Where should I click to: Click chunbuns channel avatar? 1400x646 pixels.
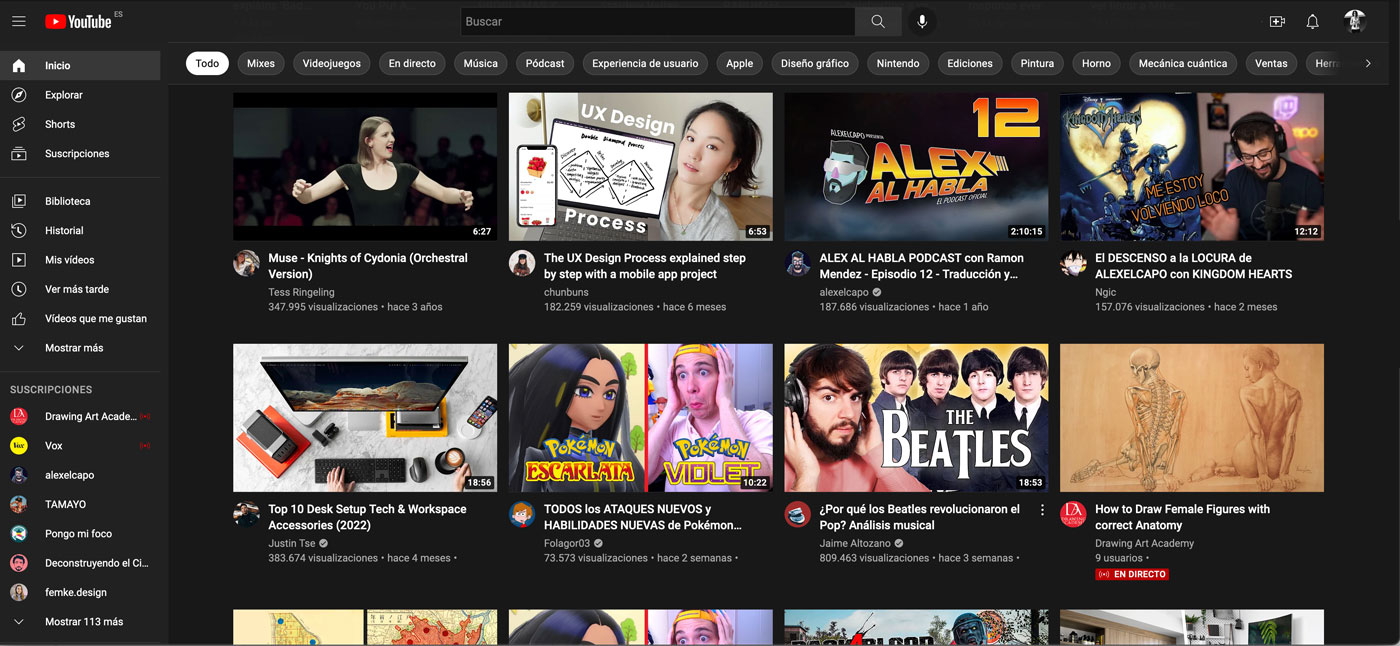pos(522,263)
